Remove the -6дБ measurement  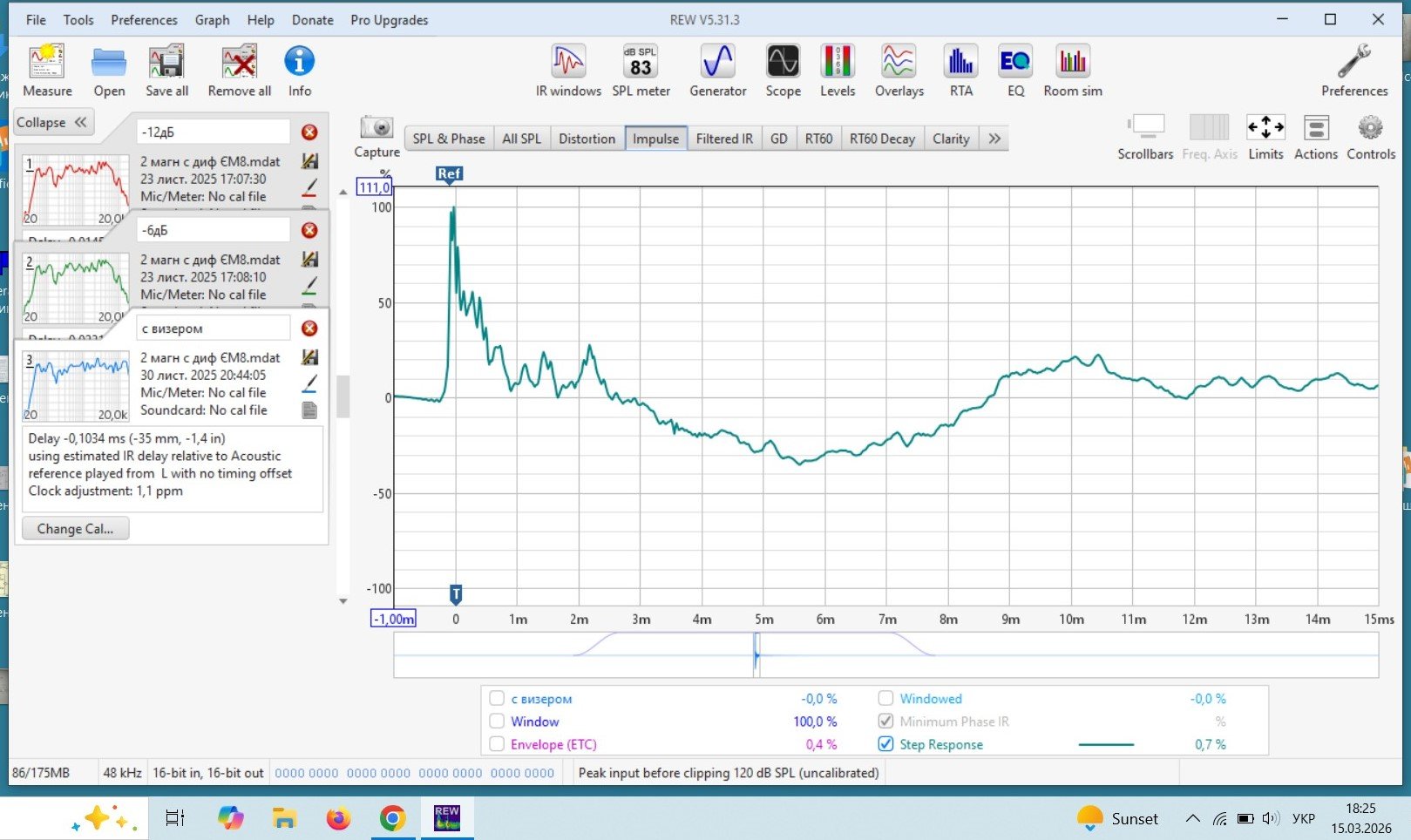tap(309, 231)
